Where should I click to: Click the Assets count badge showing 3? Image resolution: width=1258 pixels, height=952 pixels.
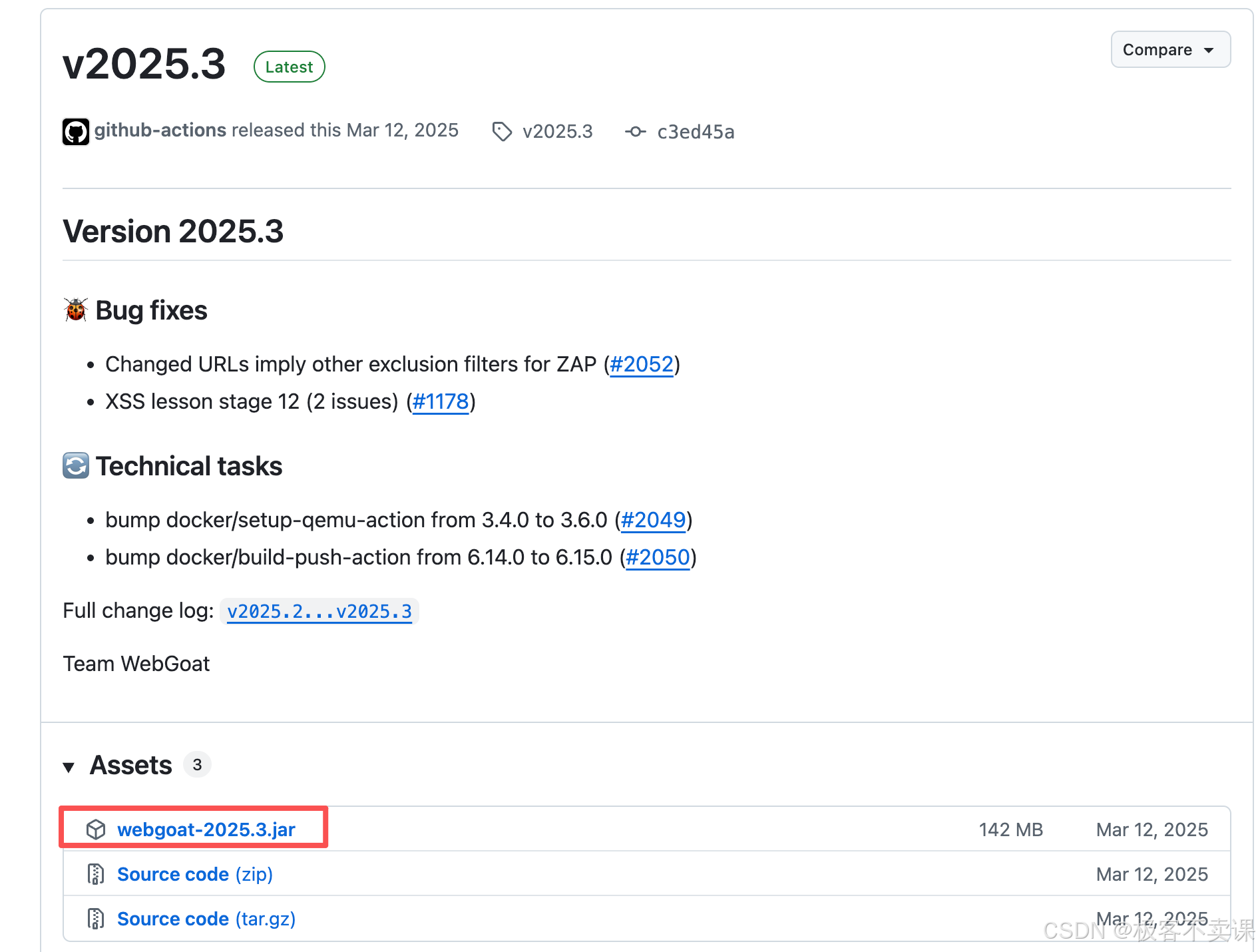click(x=197, y=765)
